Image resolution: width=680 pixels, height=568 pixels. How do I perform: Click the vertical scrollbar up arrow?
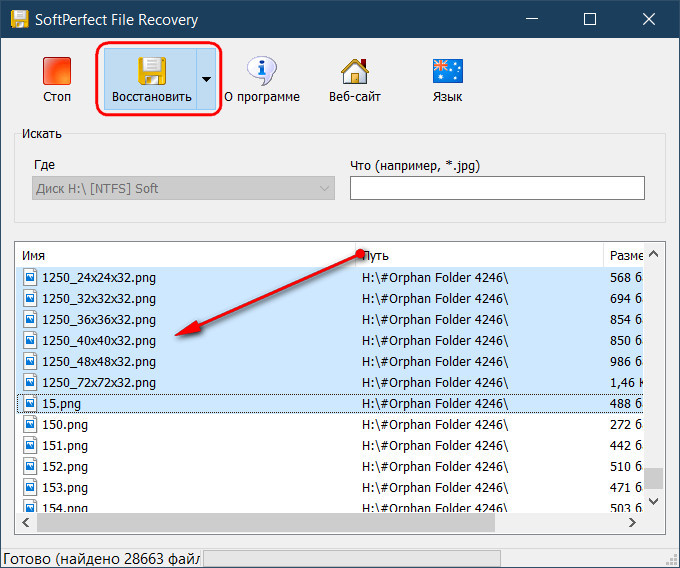(x=654, y=255)
